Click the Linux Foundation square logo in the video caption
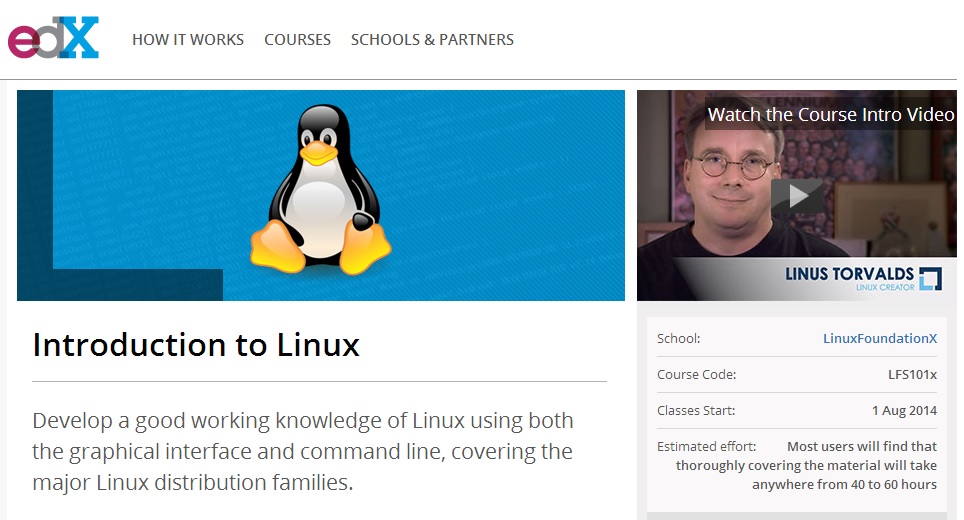The image size is (964, 520). point(930,278)
